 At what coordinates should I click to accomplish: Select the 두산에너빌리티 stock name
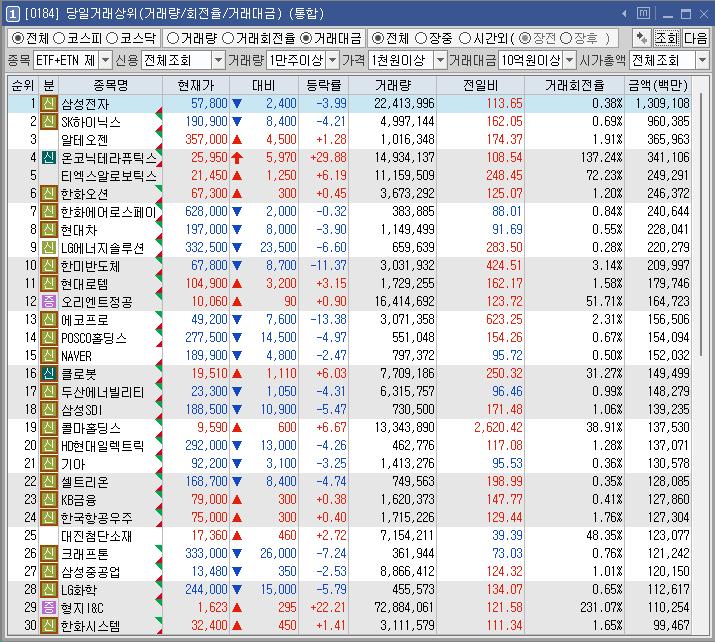pyautogui.click(x=103, y=392)
